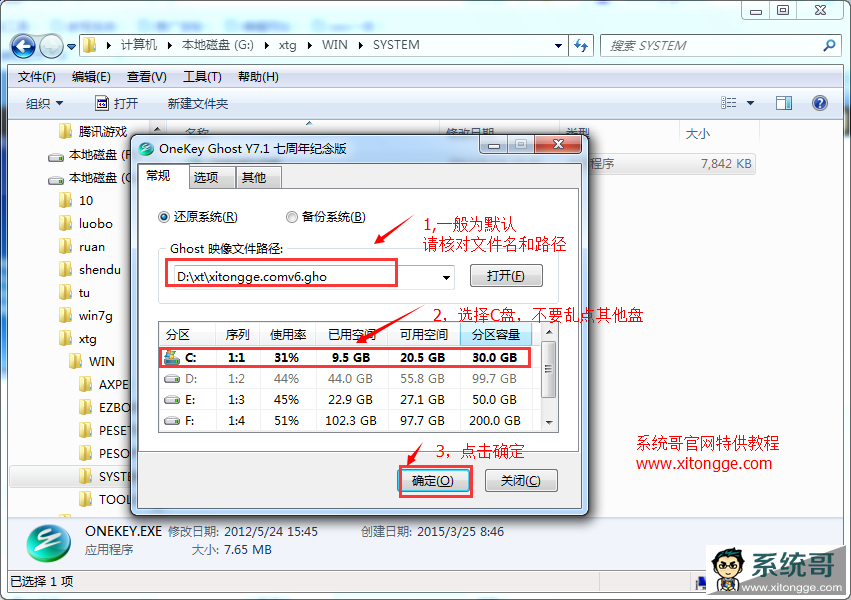Click the 使用率 column header
This screenshot has height=600, width=851.
click(288, 335)
